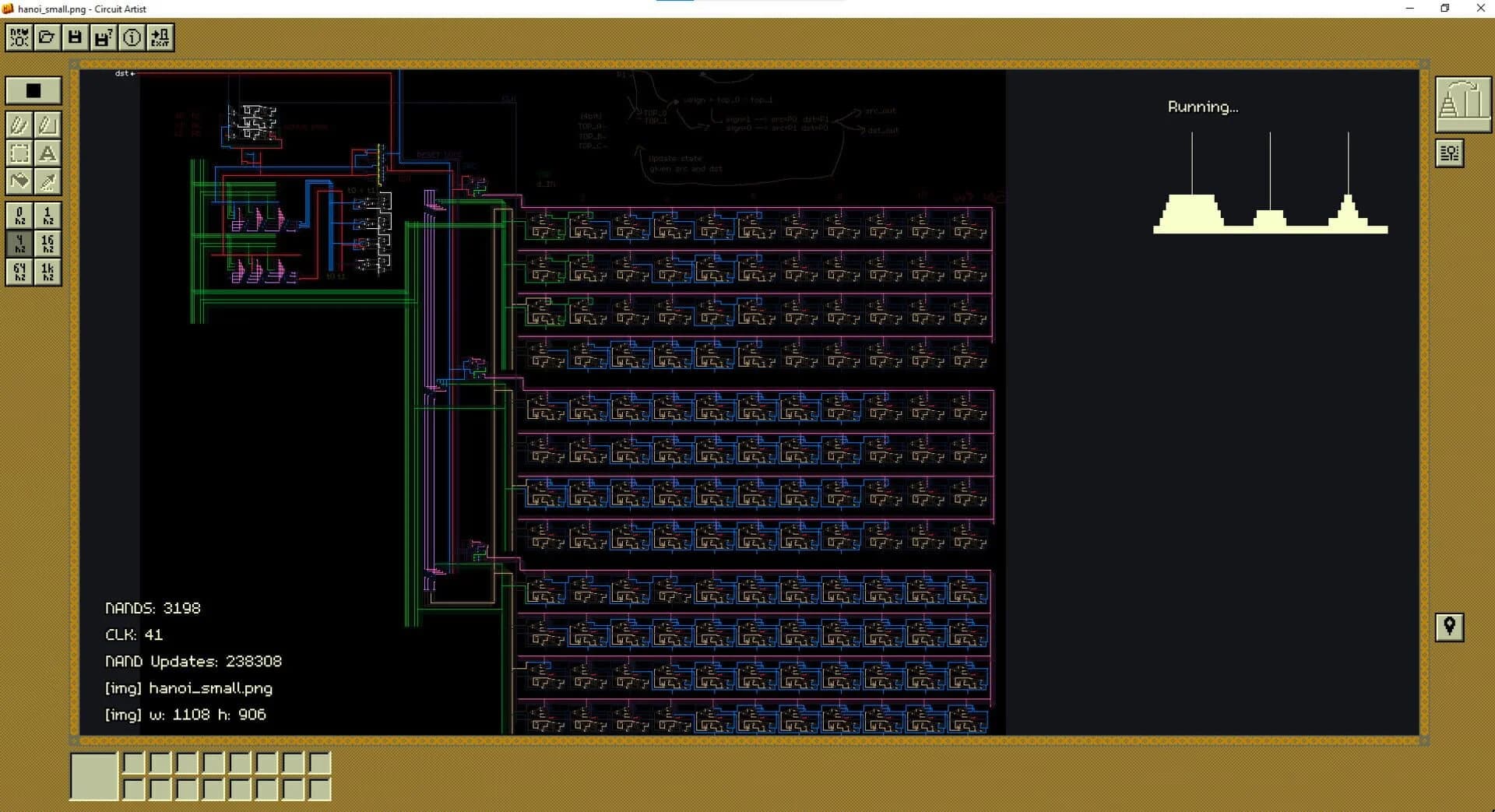Switch clock speed to 16 hz
The image size is (1495, 812).
click(x=48, y=244)
